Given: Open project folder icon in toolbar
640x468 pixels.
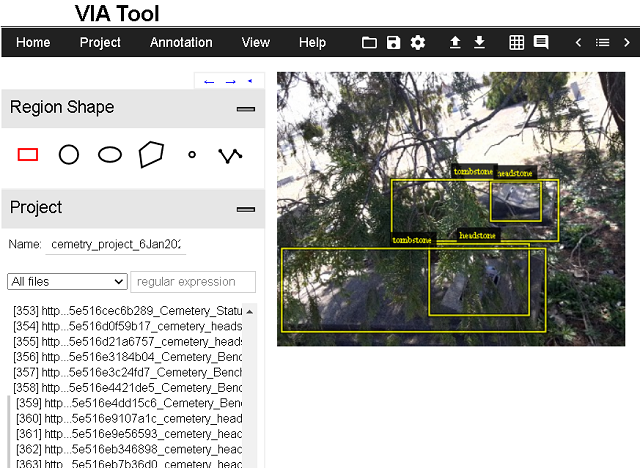Looking at the screenshot, I should pos(369,42).
